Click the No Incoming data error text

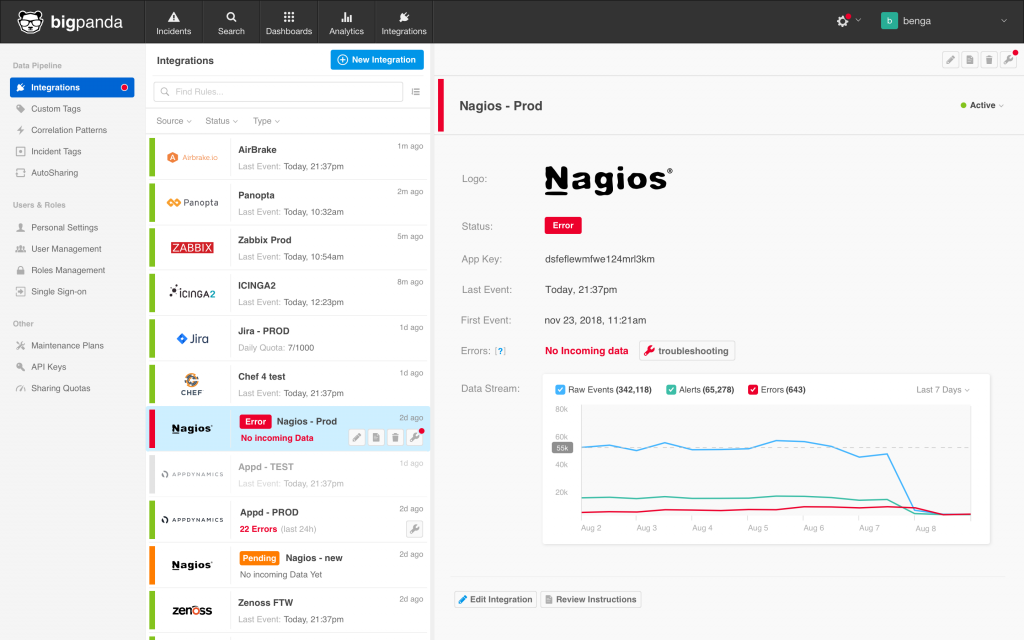pyautogui.click(x=586, y=351)
